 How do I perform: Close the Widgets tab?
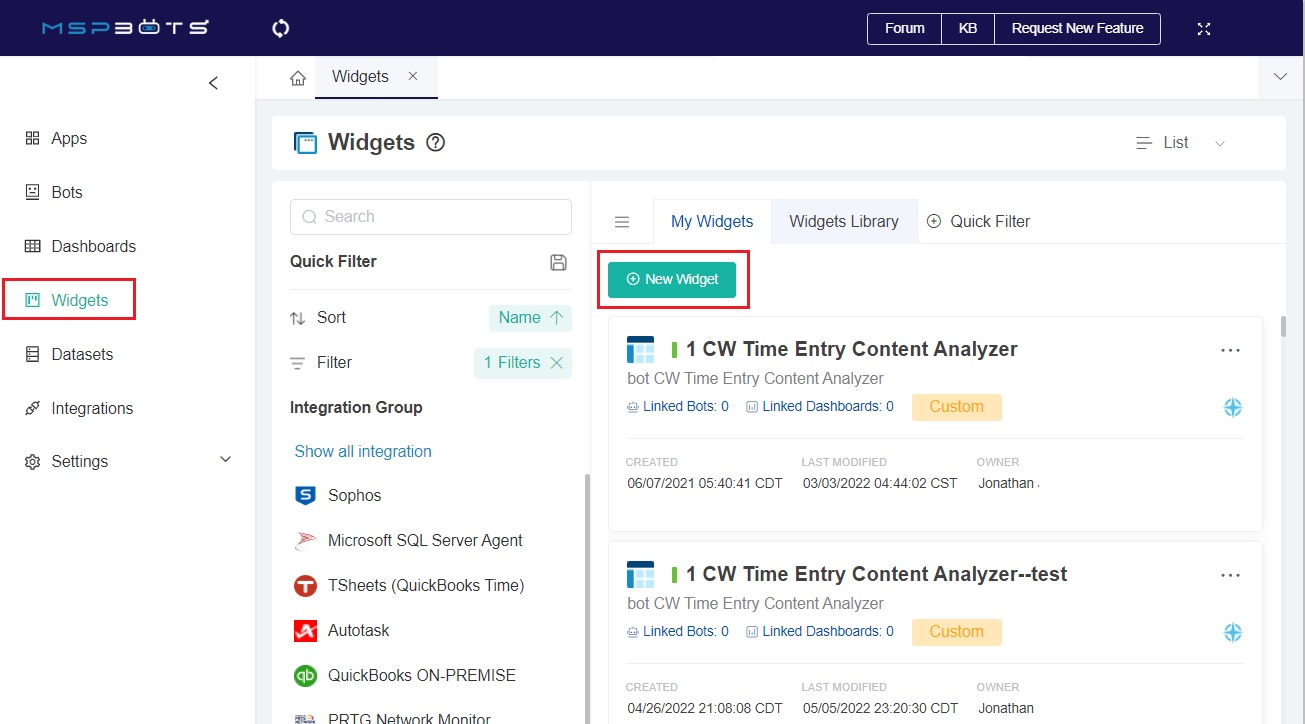413,77
